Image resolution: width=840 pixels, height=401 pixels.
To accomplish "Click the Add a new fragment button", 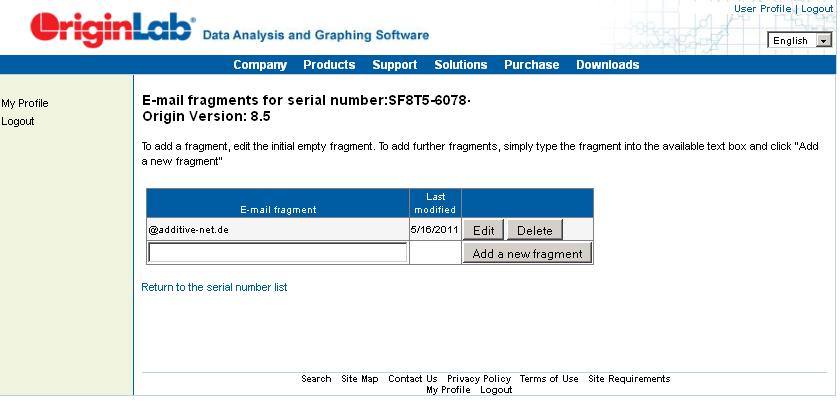I will pos(527,253).
